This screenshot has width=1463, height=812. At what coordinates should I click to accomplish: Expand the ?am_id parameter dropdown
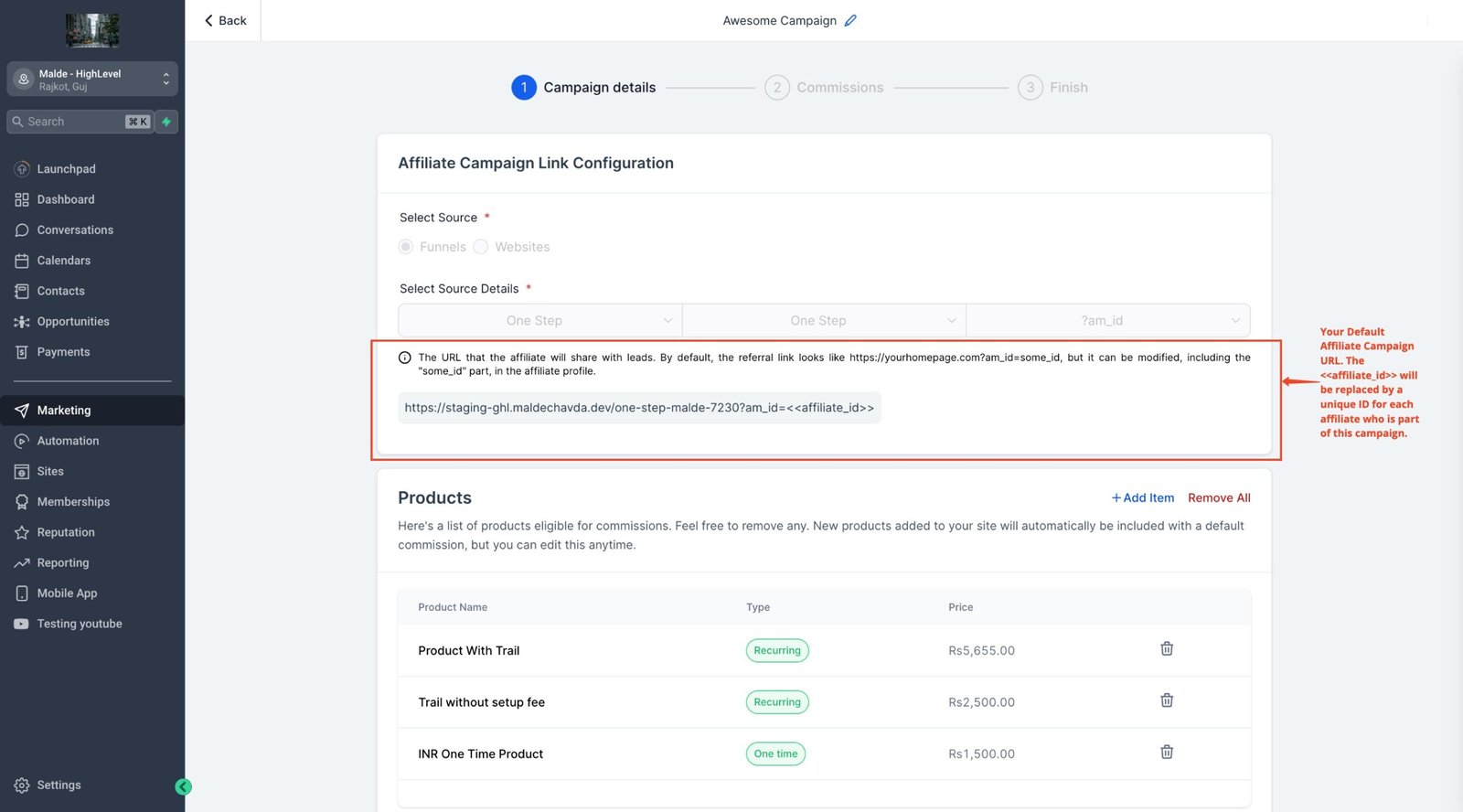click(x=1107, y=321)
